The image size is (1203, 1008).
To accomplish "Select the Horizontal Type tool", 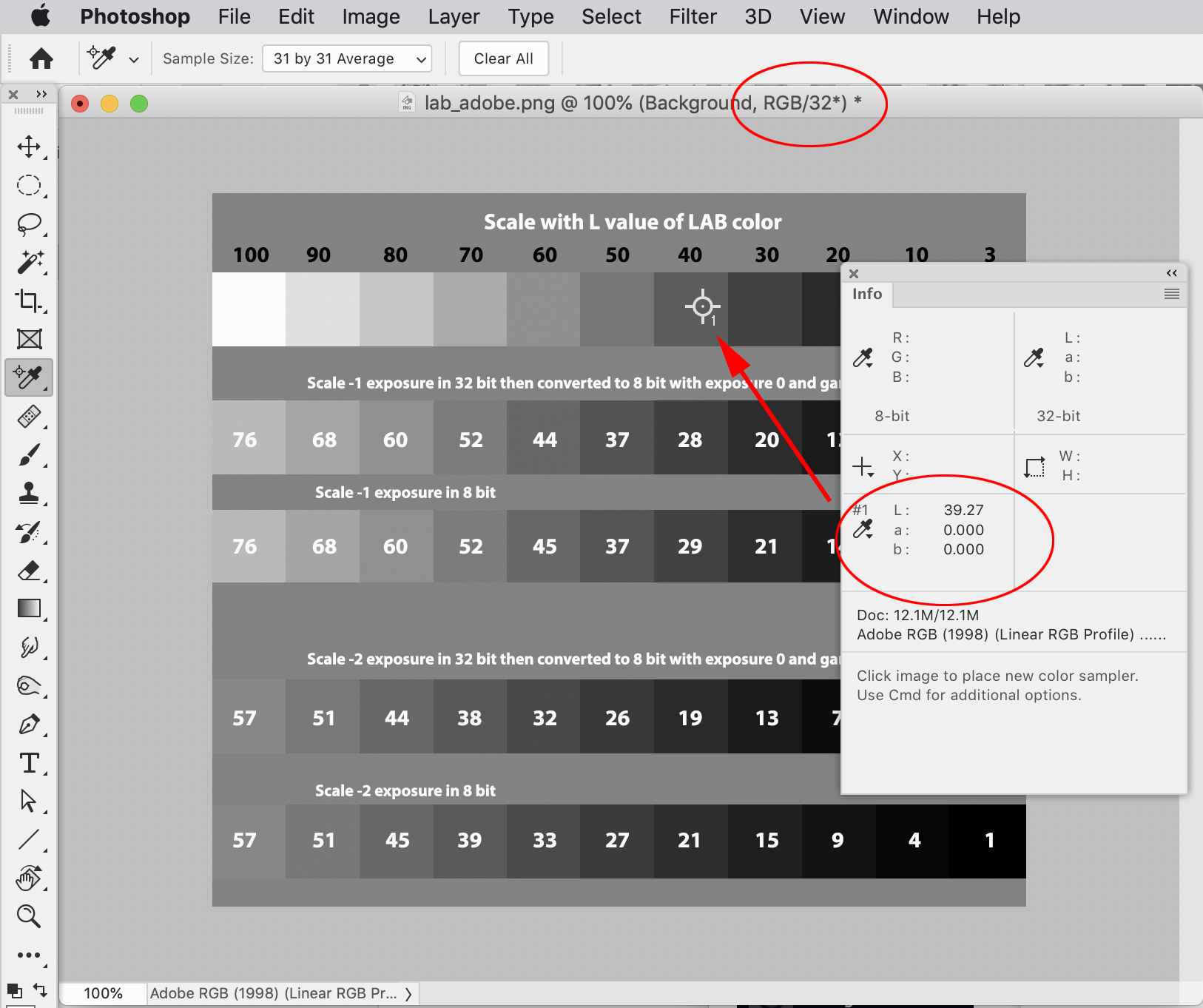I will click(29, 764).
